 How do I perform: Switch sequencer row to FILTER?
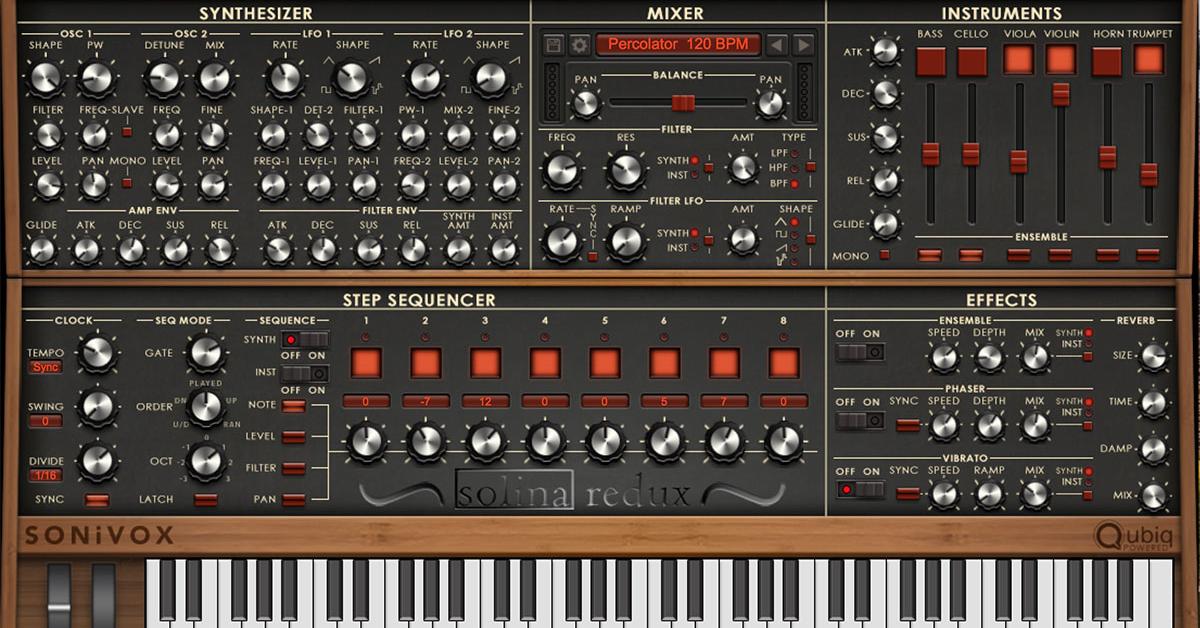tap(292, 468)
